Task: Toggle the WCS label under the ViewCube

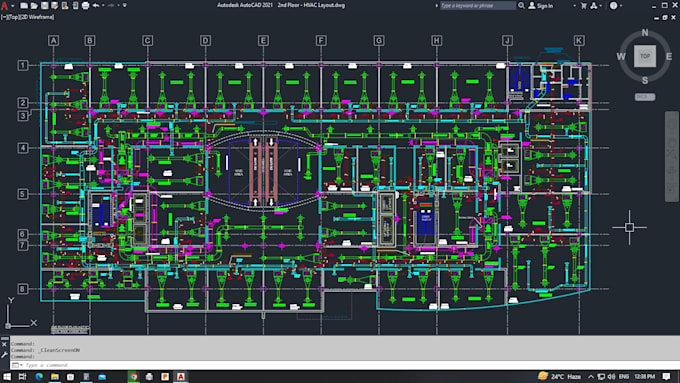Action: pyautogui.click(x=645, y=97)
